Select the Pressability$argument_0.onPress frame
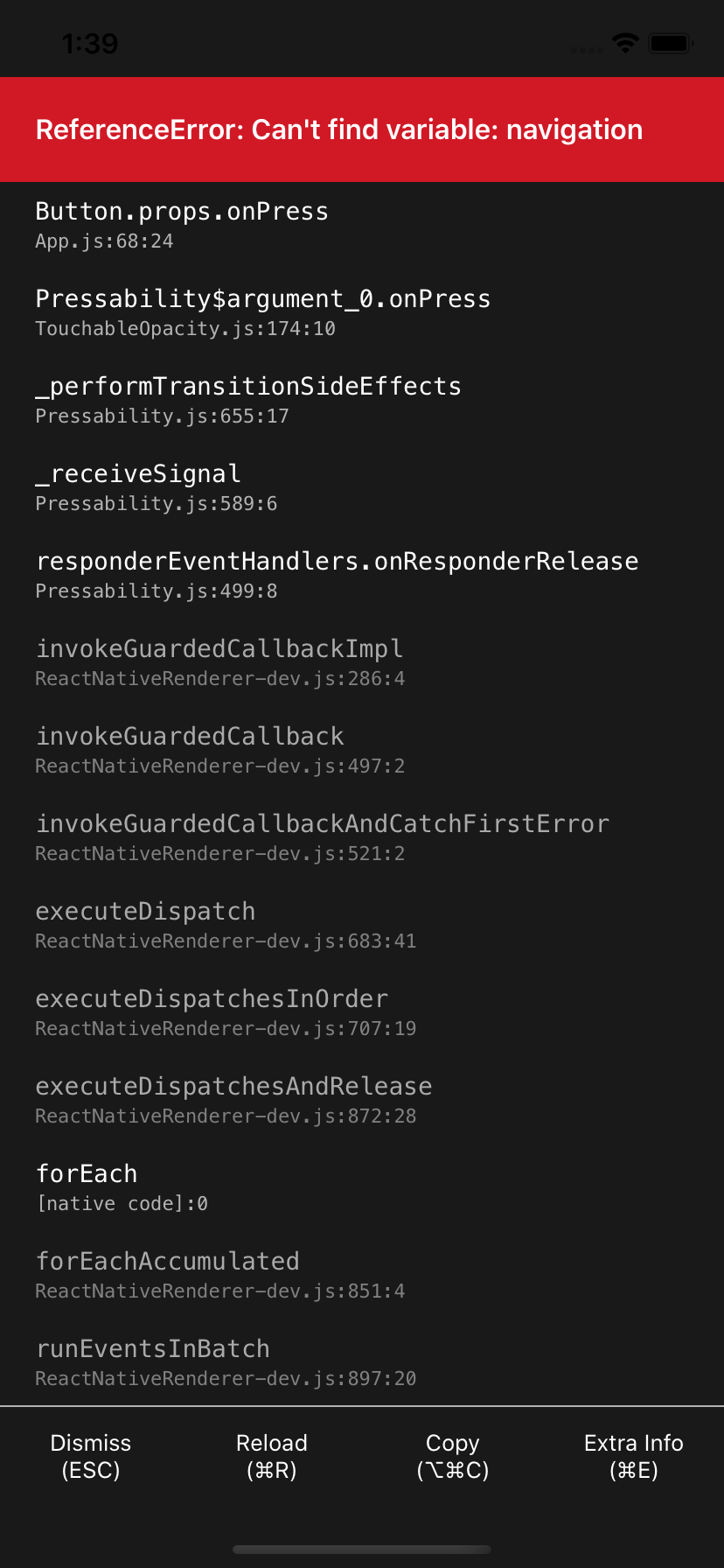The width and height of the screenshot is (724, 1568). pyautogui.click(x=362, y=313)
